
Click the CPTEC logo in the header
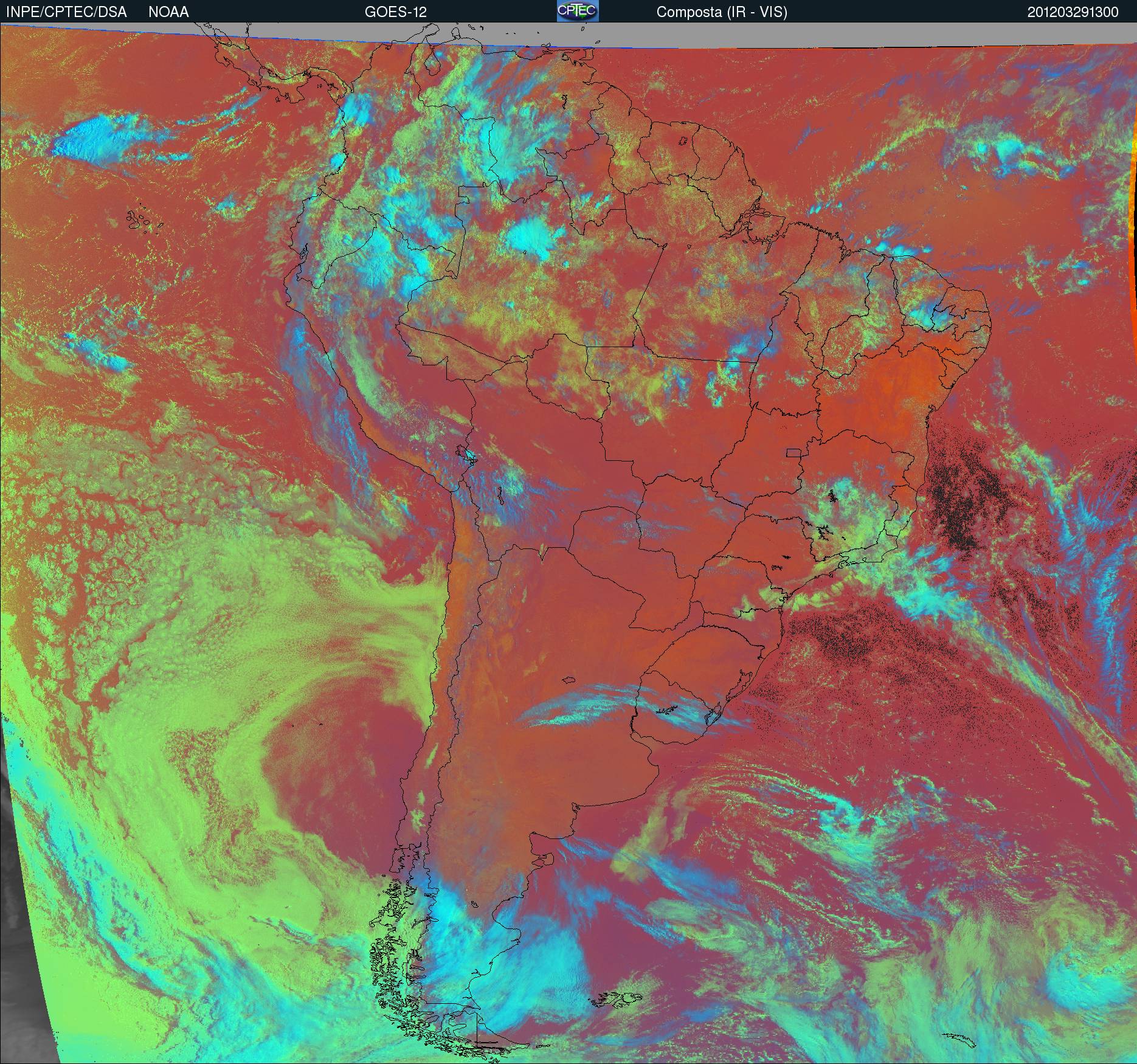coord(578,11)
